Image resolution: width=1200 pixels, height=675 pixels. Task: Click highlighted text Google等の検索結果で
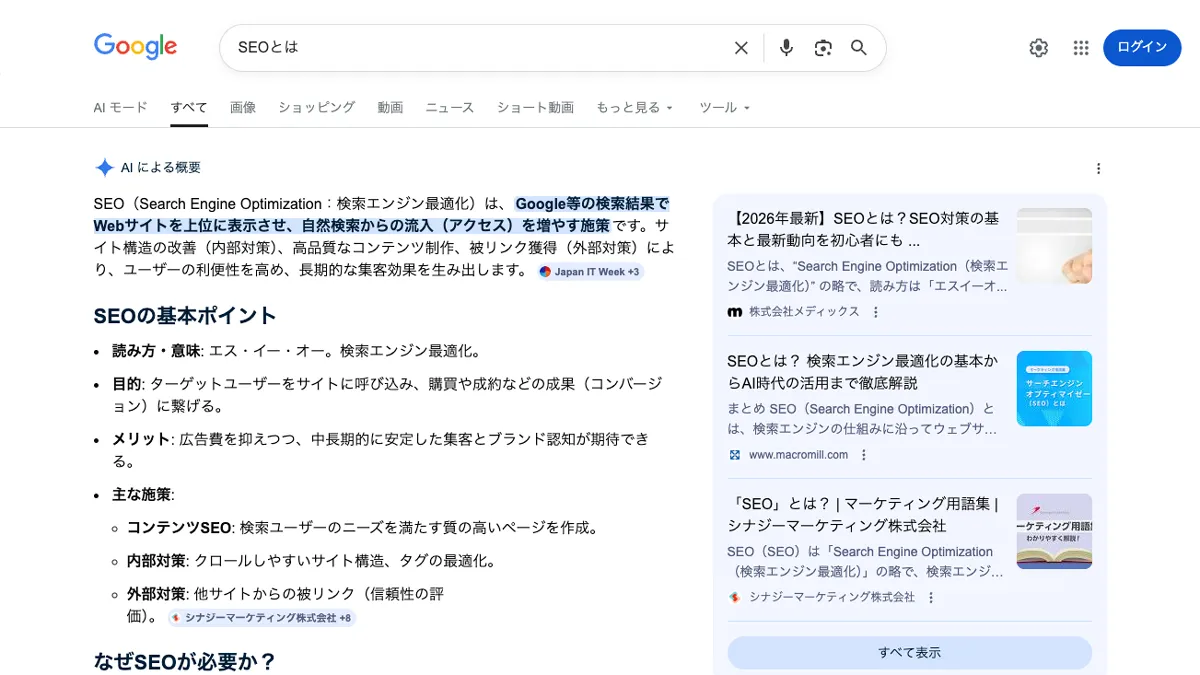tap(592, 204)
